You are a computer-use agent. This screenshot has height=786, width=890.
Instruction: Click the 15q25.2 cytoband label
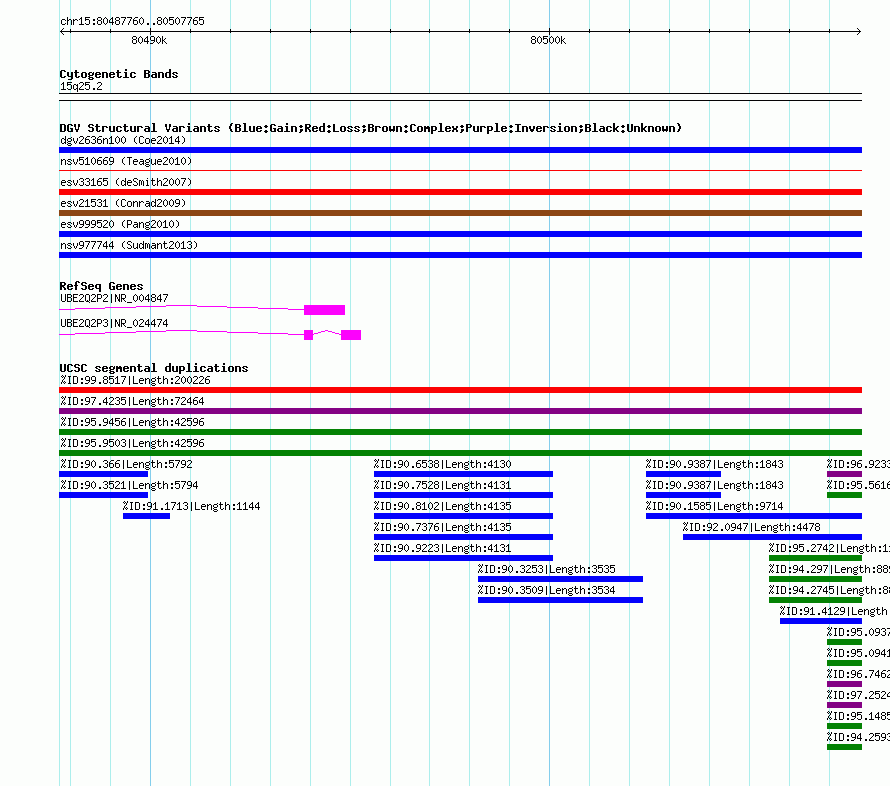click(x=81, y=86)
